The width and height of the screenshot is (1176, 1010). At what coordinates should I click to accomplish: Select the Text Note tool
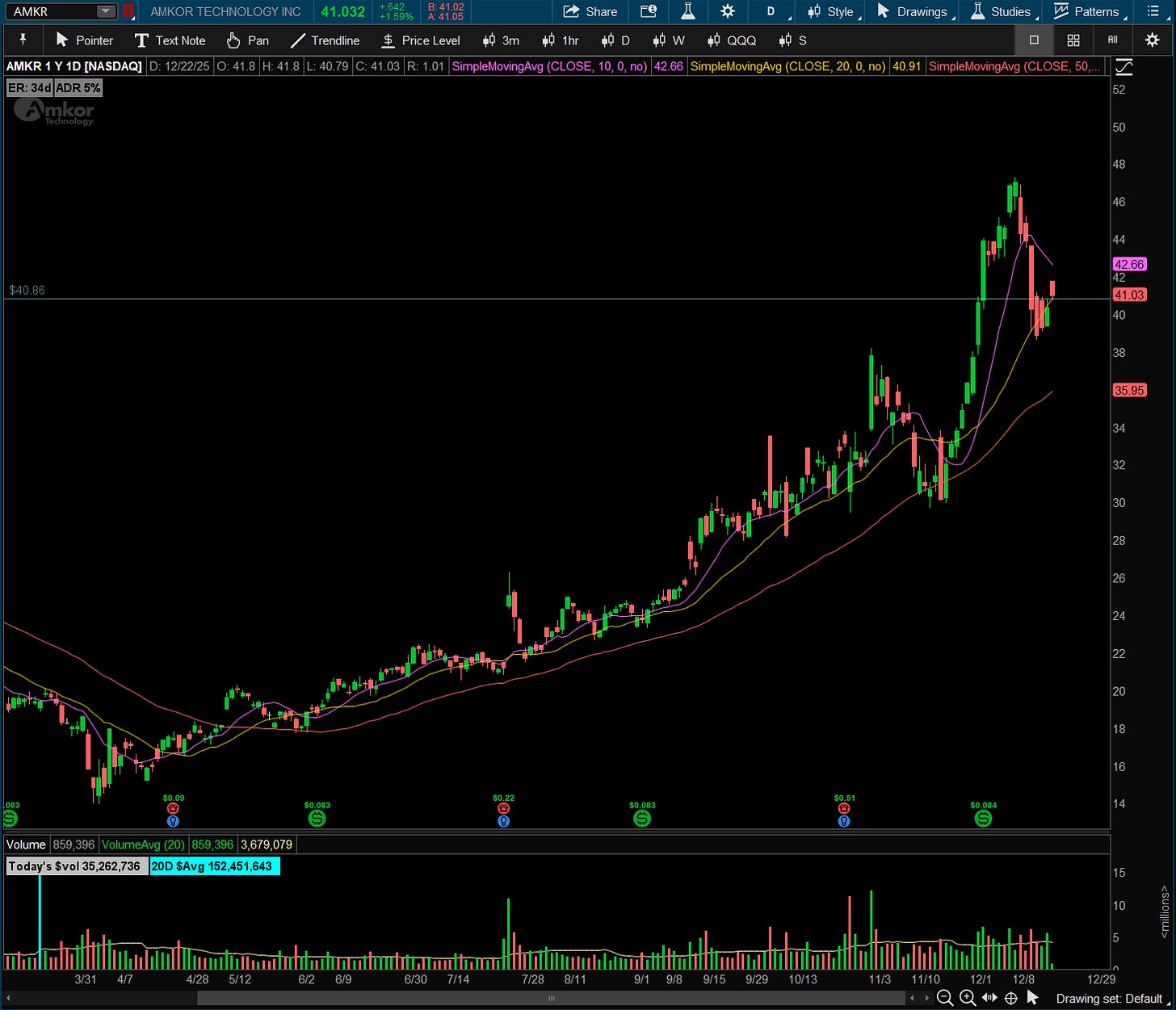[170, 40]
